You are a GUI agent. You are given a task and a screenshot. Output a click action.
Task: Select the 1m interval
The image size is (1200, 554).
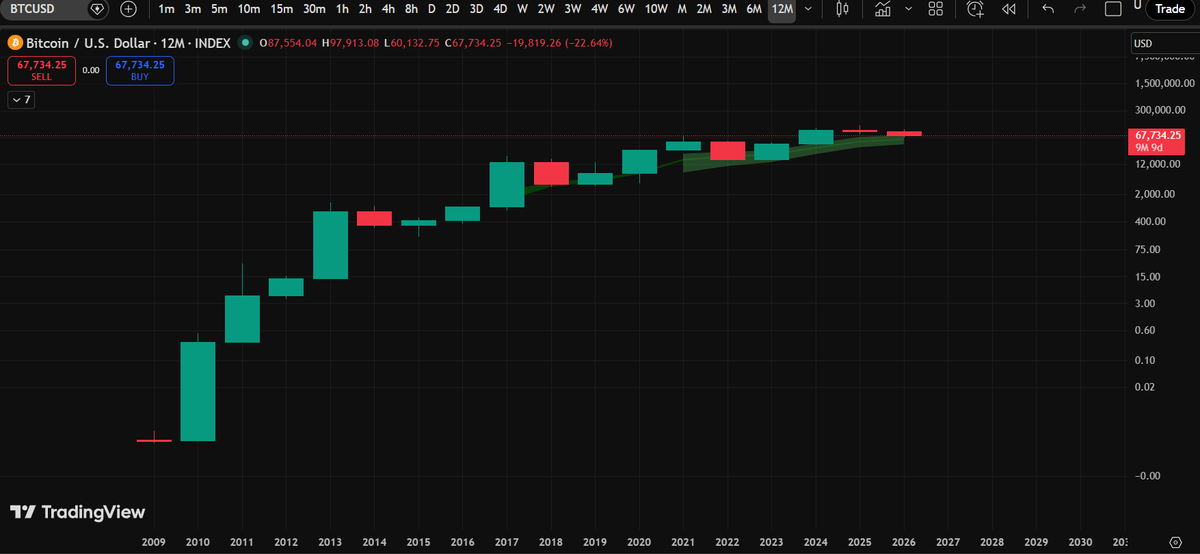pos(166,9)
